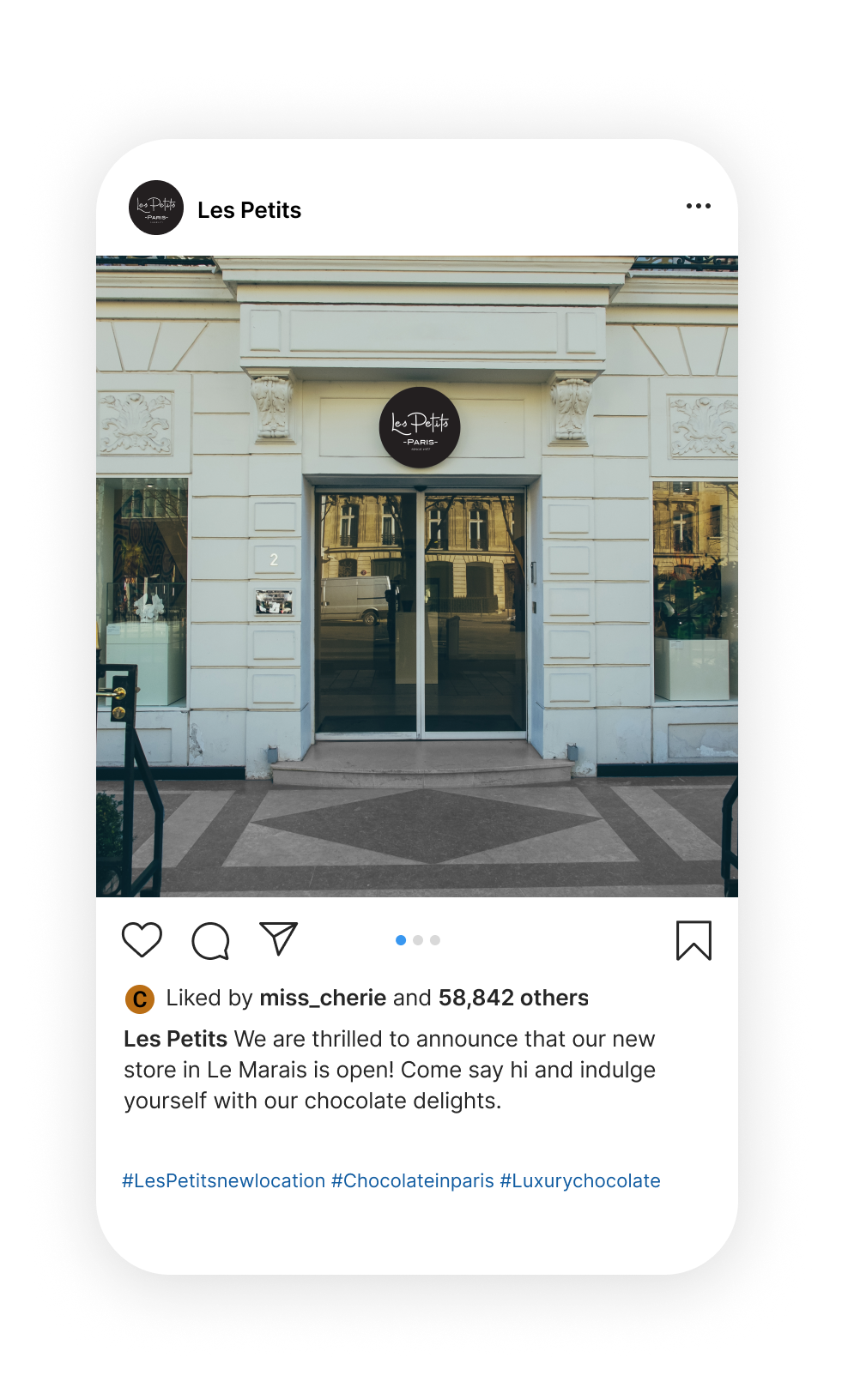Open comments with the speech bubble icon

point(210,940)
